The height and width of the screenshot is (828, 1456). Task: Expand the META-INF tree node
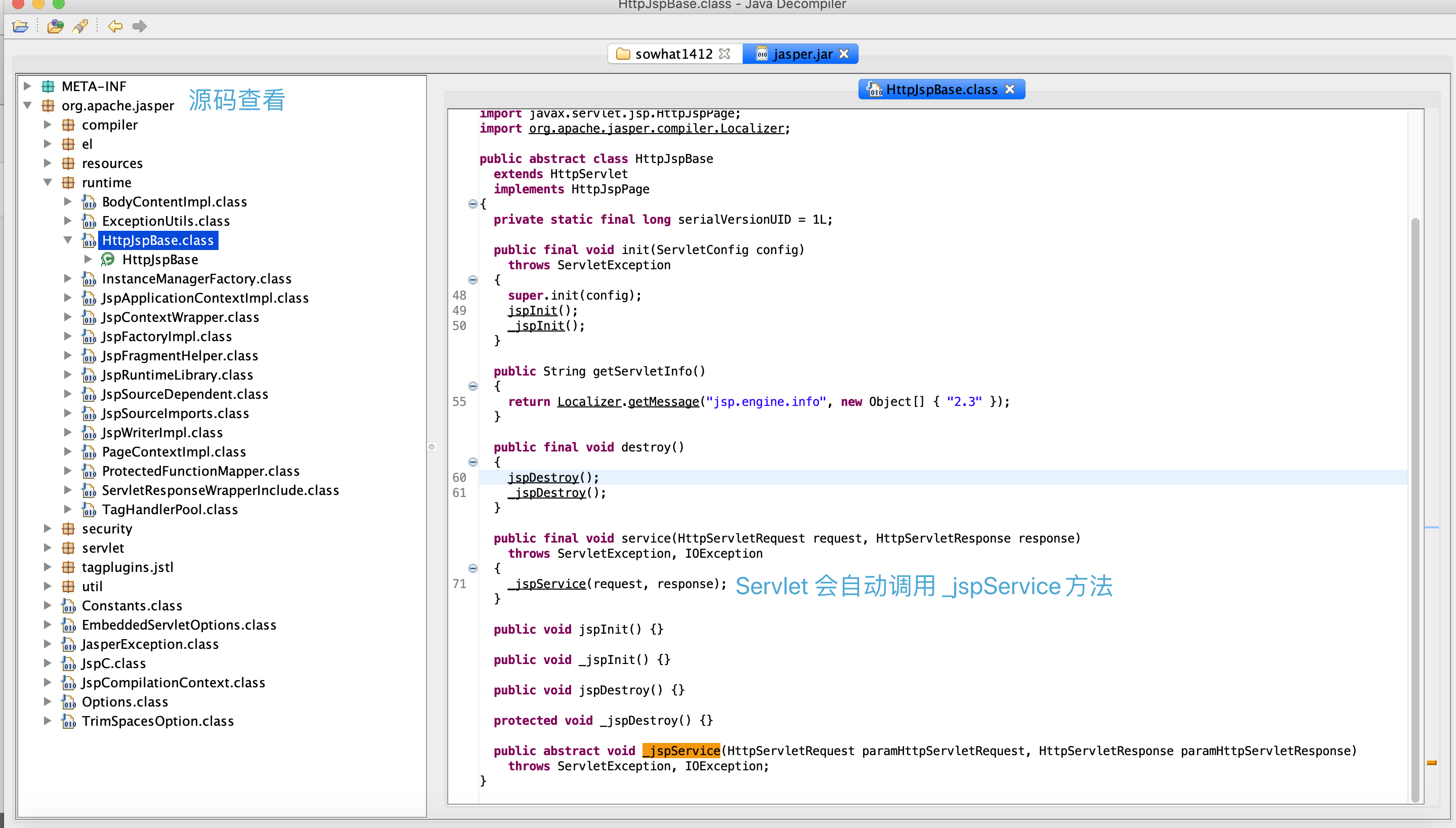point(27,87)
